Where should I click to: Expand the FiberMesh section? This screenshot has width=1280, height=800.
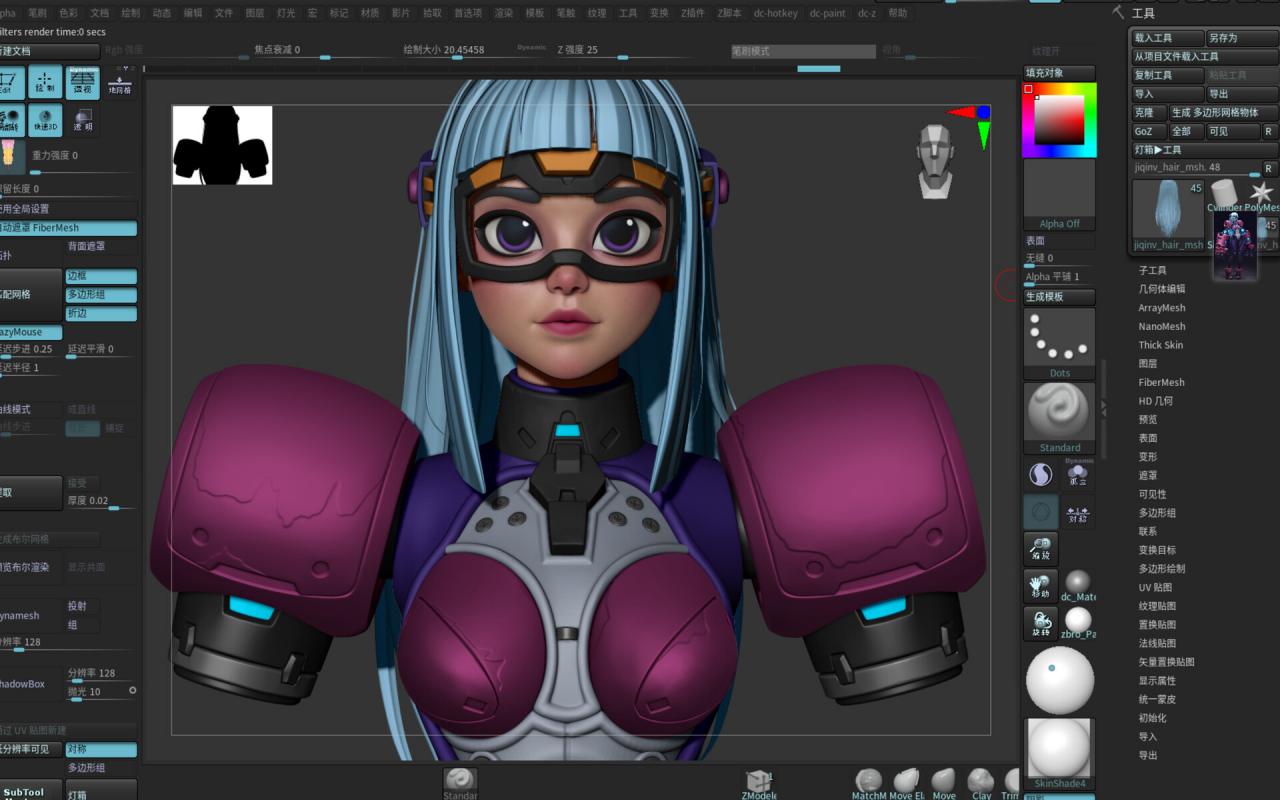(1161, 382)
